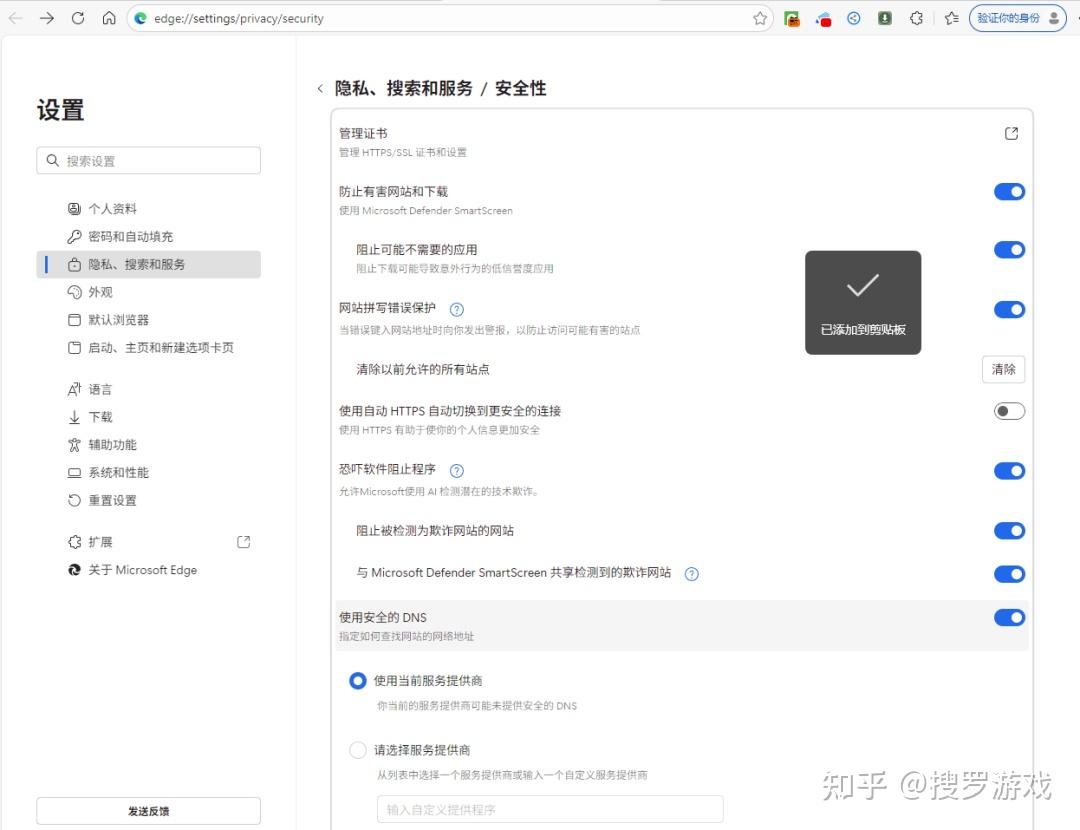Open 密码和自动填充 settings section

coord(148,236)
